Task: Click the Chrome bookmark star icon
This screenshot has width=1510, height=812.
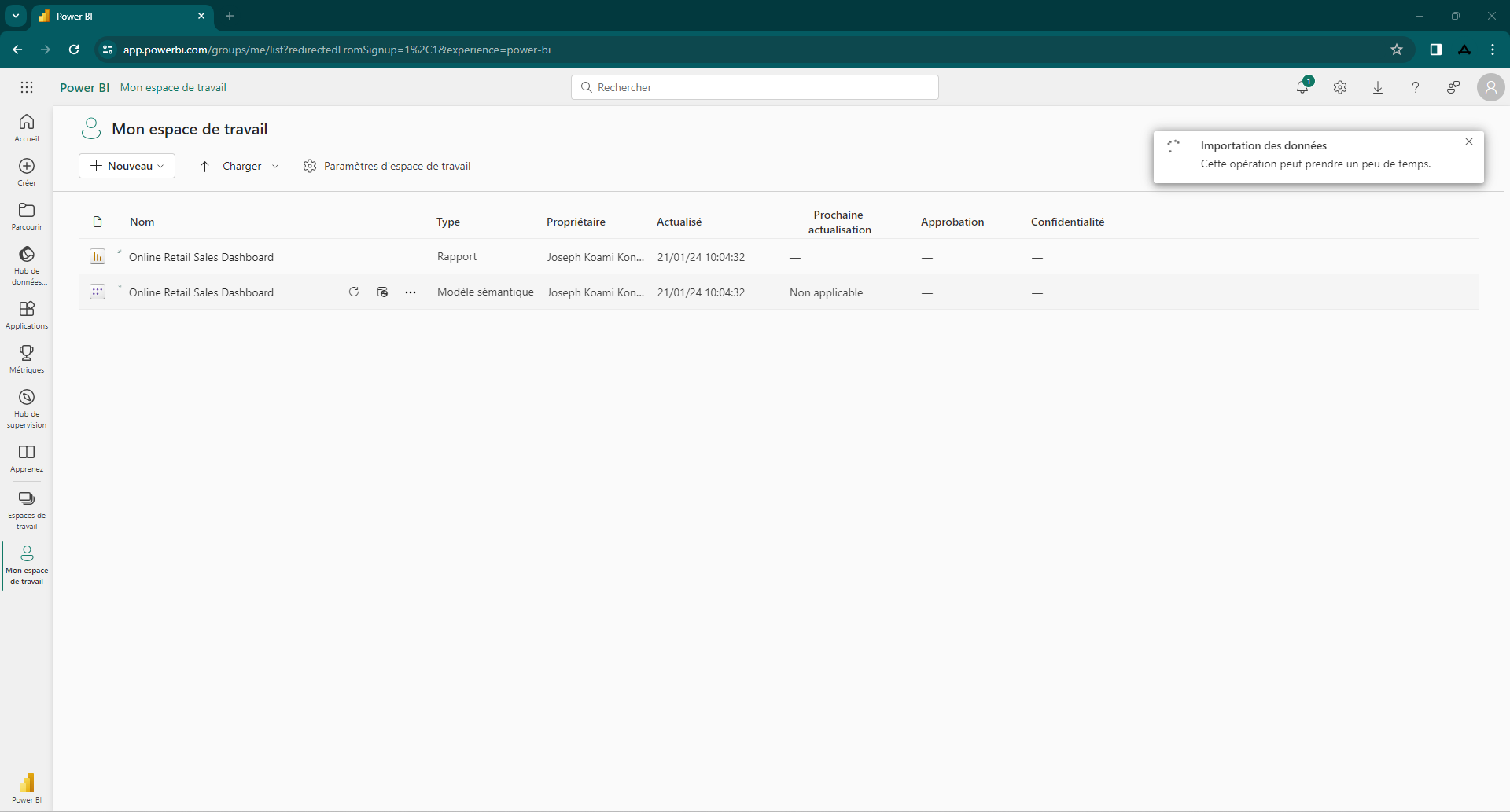Action: [x=1397, y=50]
